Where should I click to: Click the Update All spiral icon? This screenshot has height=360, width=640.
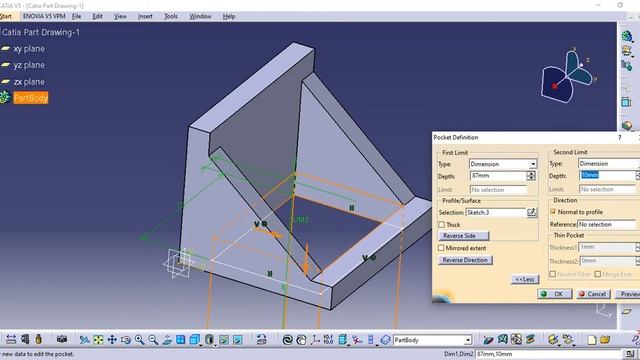pyautogui.click(x=287, y=340)
